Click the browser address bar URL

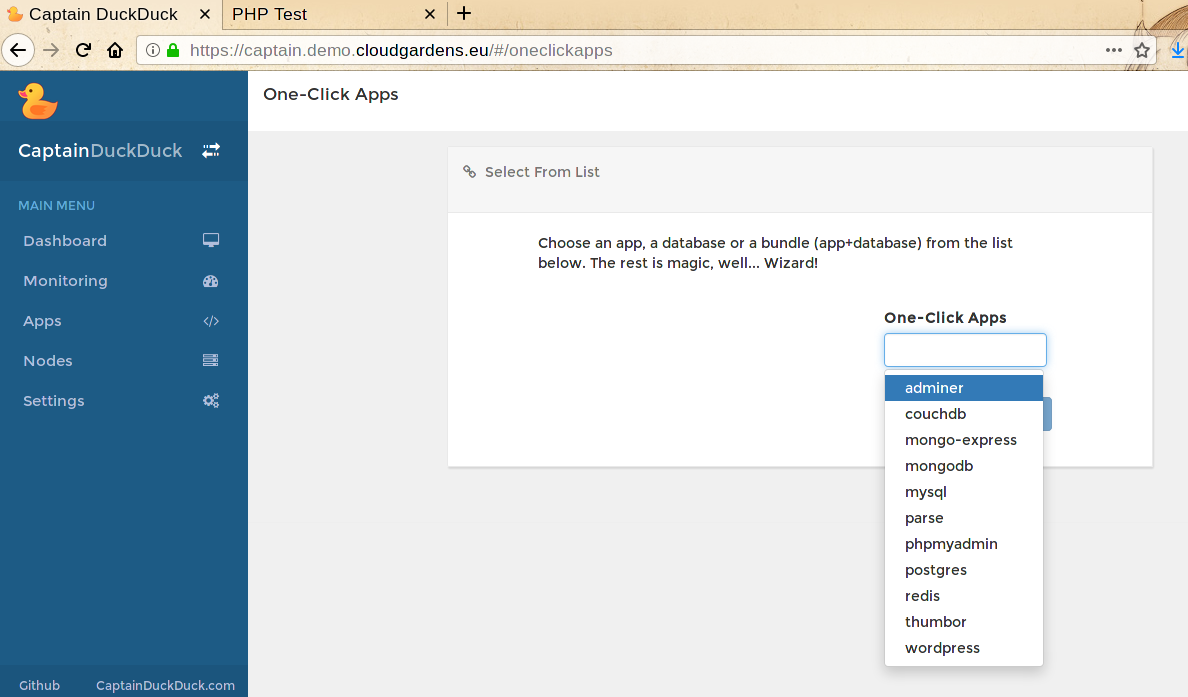pos(401,50)
